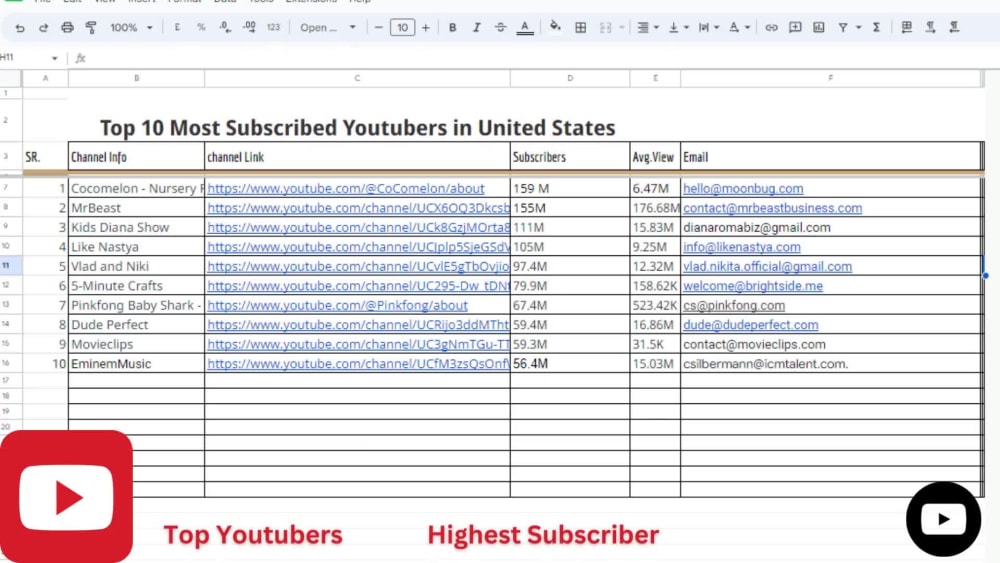
Task: Increase font size with plus button
Action: click(x=425, y=27)
